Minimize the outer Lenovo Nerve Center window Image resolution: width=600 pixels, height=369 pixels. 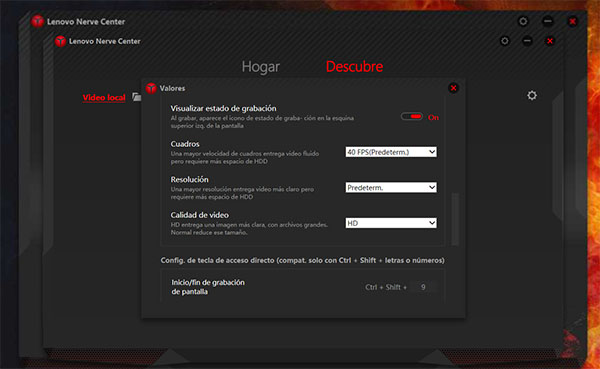click(x=548, y=21)
